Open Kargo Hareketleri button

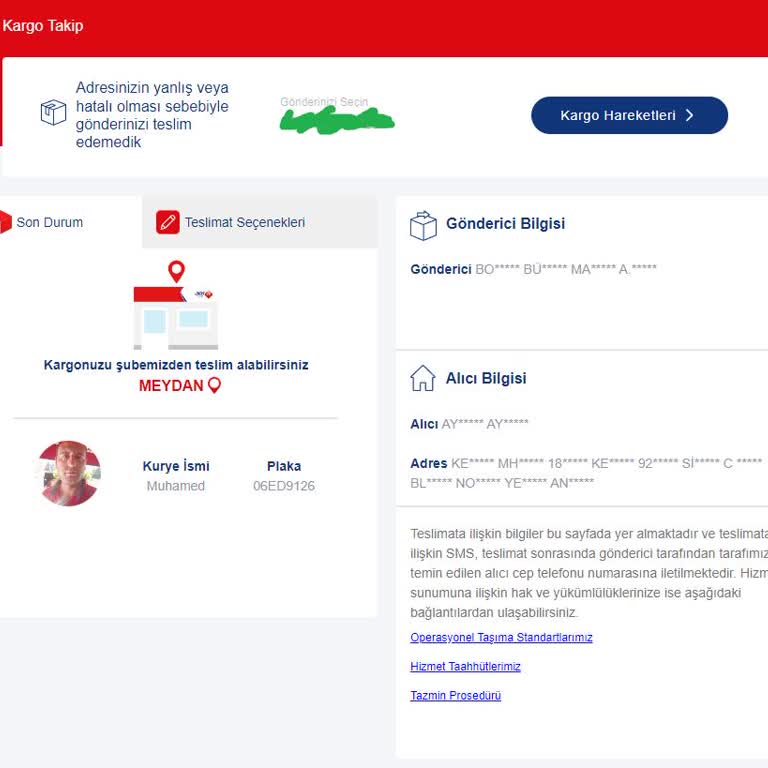pyautogui.click(x=629, y=115)
